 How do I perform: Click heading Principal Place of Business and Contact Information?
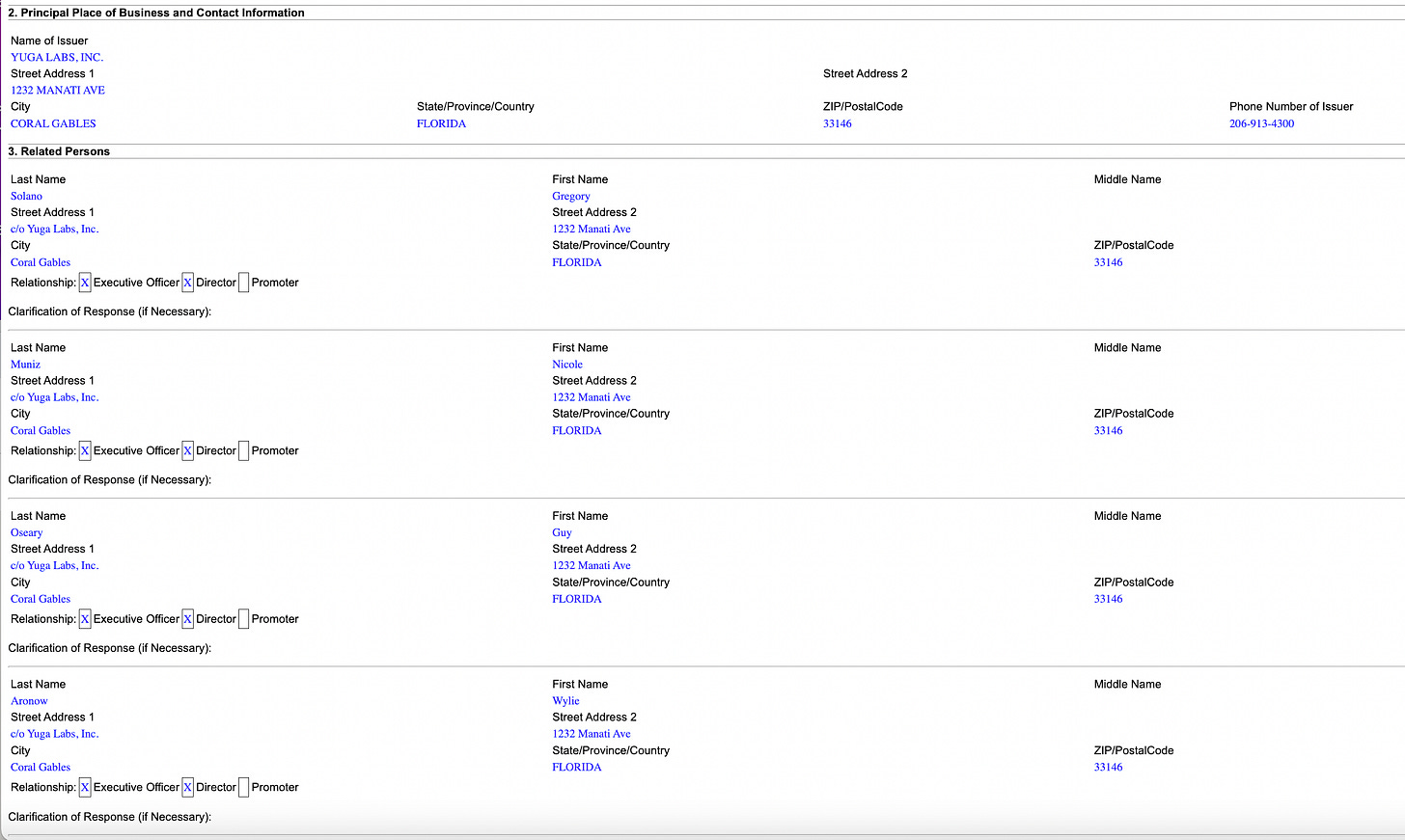(163, 13)
